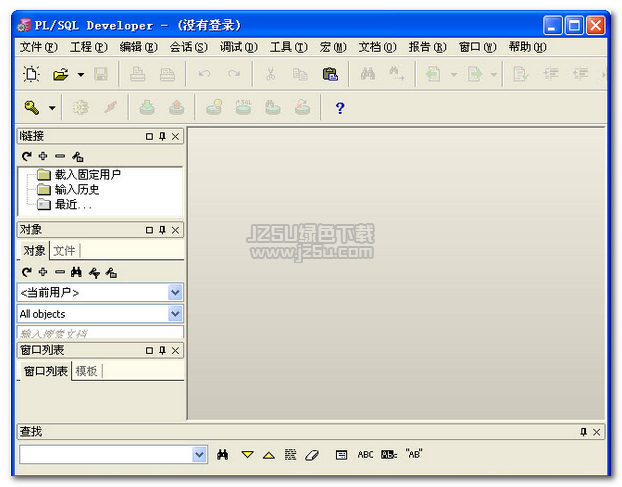Click the add icon in 链接 panel
622x487 pixels.
click(43, 156)
